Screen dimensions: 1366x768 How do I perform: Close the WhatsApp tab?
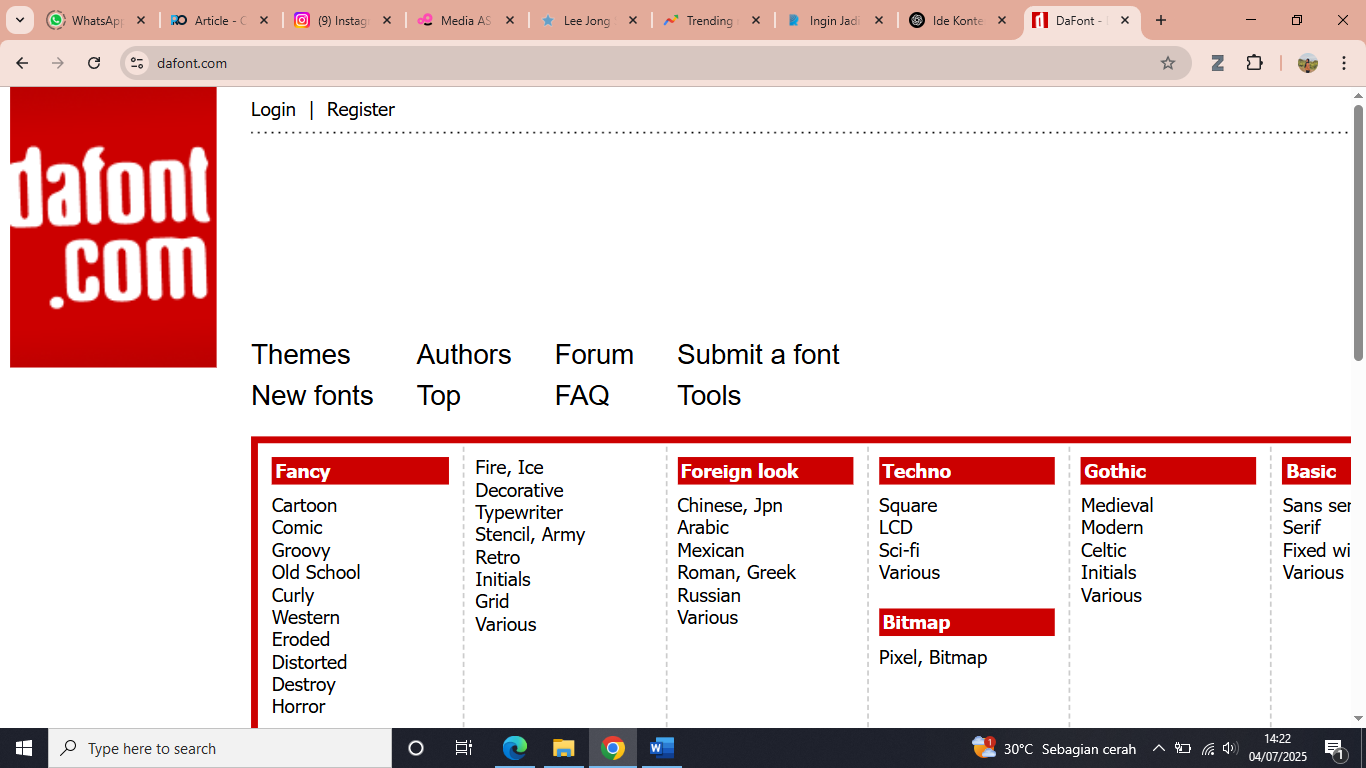141,20
